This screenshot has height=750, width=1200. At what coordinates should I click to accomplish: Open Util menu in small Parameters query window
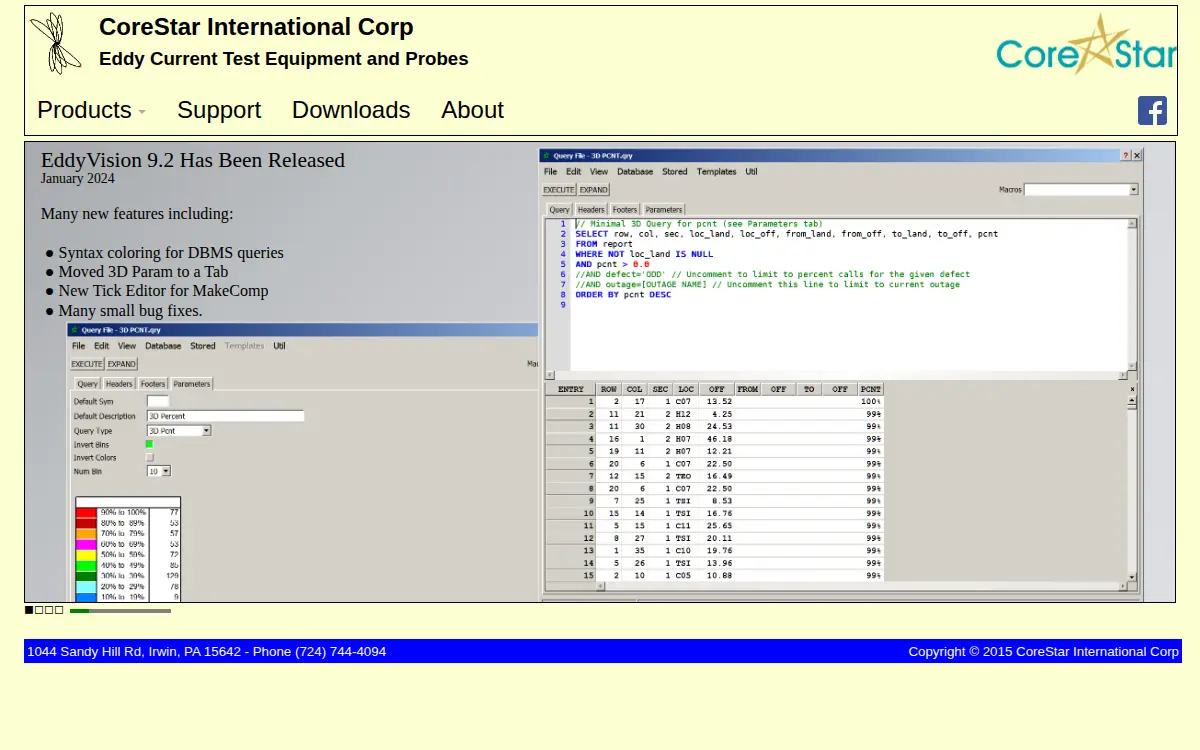pos(279,346)
